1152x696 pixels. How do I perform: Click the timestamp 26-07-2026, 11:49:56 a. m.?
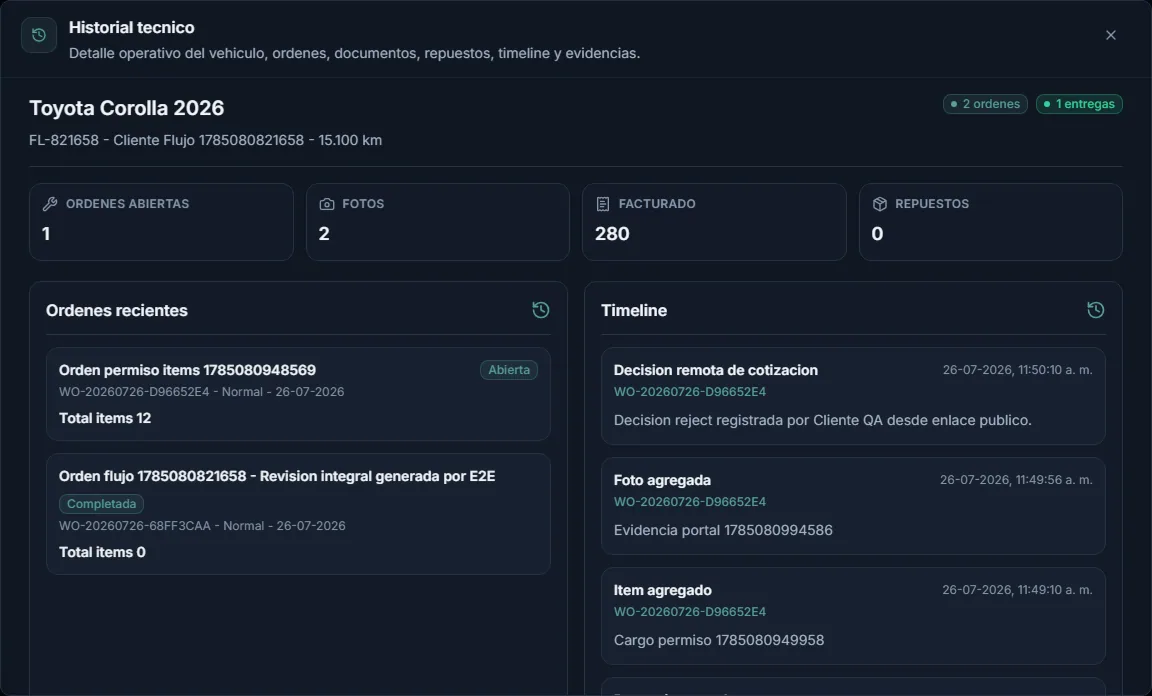1016,480
